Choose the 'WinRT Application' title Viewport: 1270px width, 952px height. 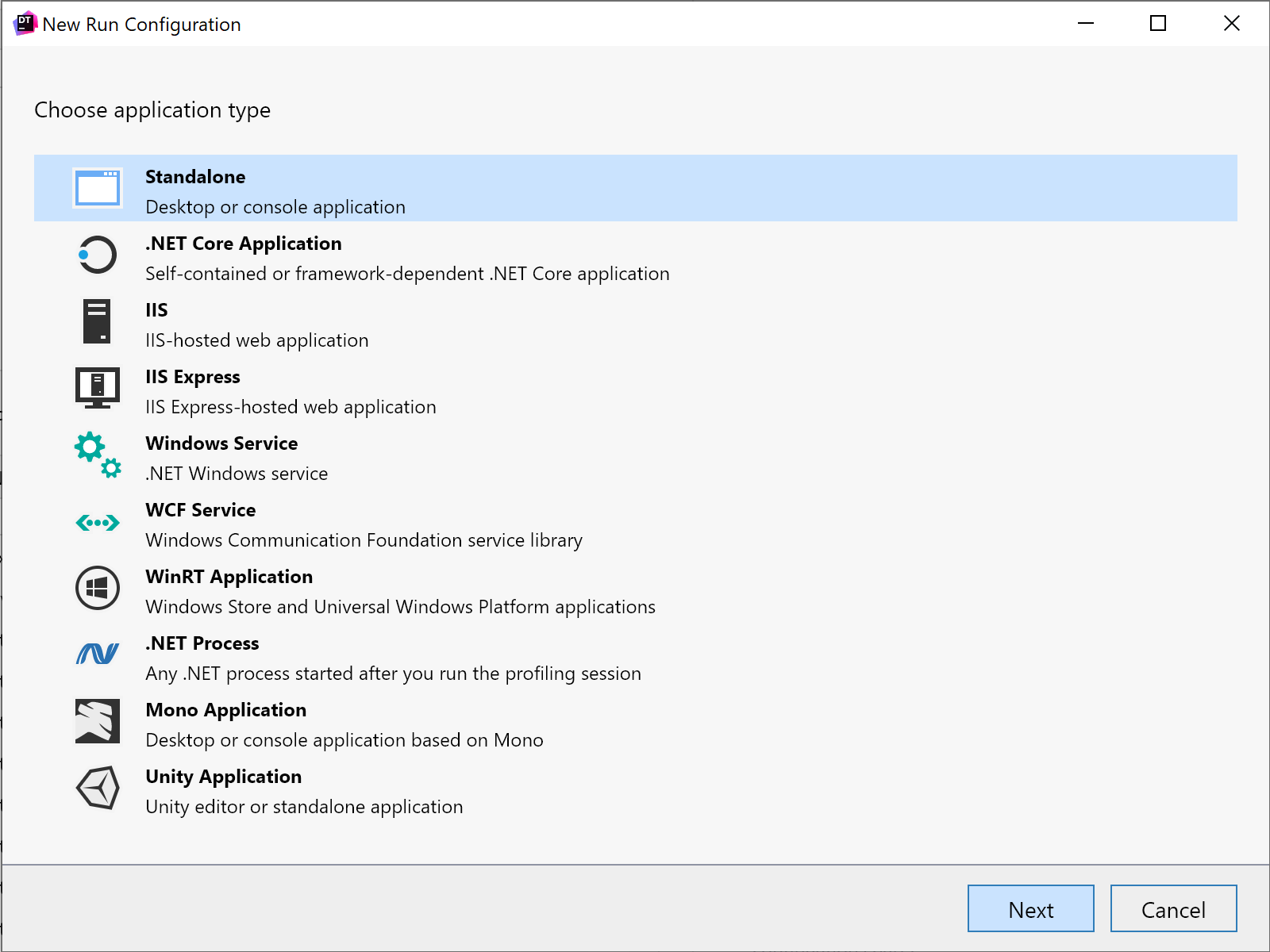tap(229, 577)
